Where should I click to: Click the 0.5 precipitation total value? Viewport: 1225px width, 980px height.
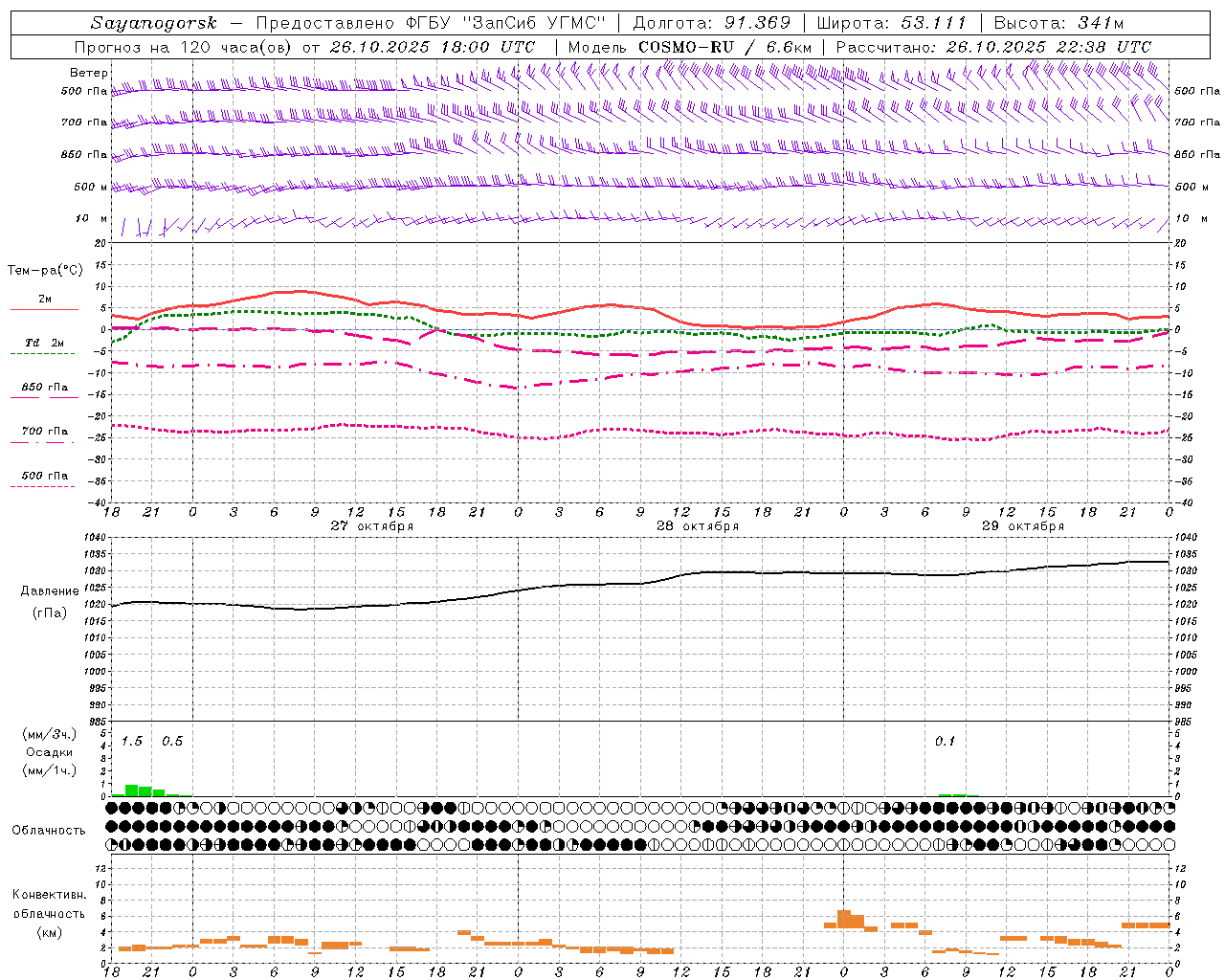[x=172, y=742]
